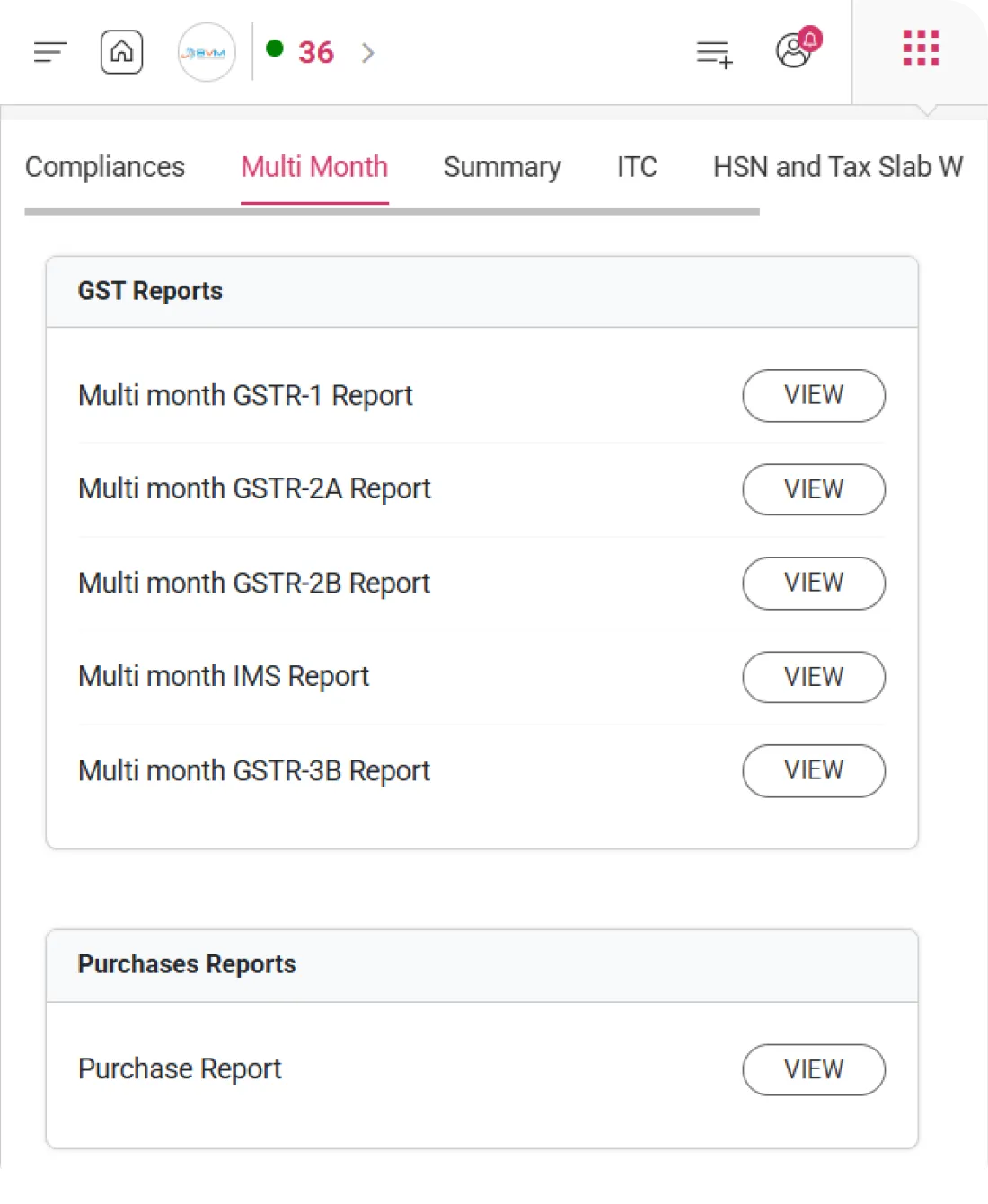
Task: Select the 'Purchase Report' label
Action: [180, 1069]
